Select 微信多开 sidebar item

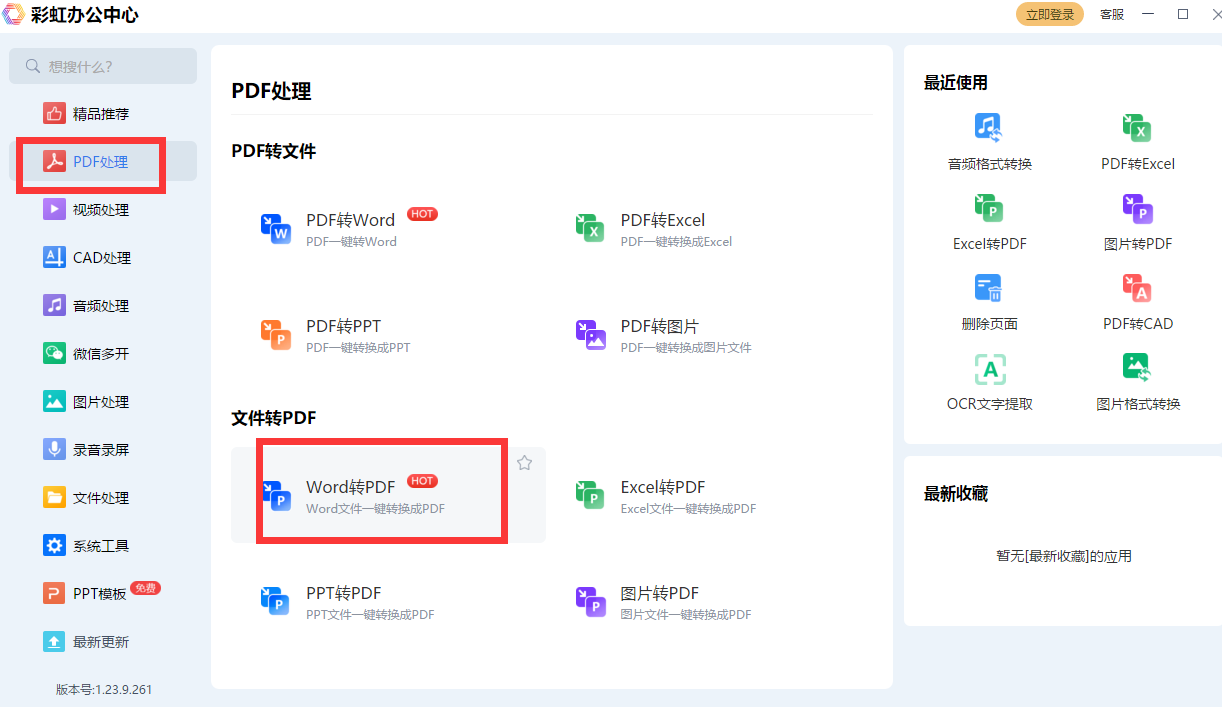point(103,353)
